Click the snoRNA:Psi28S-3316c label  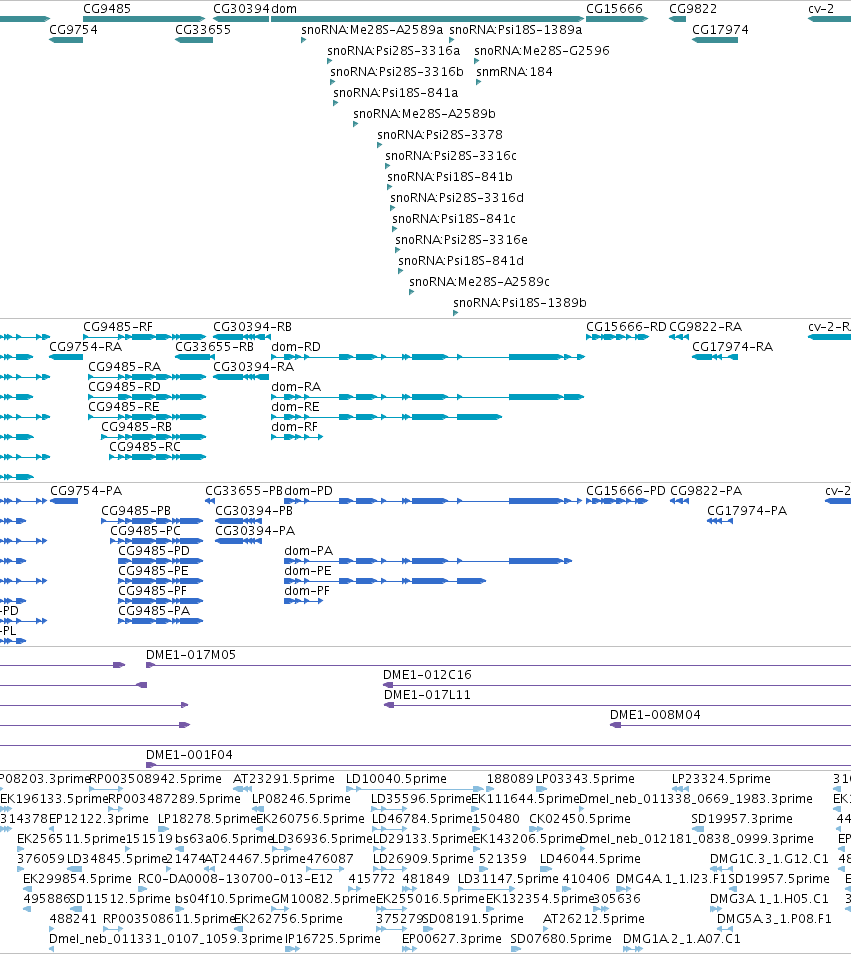pos(451,155)
